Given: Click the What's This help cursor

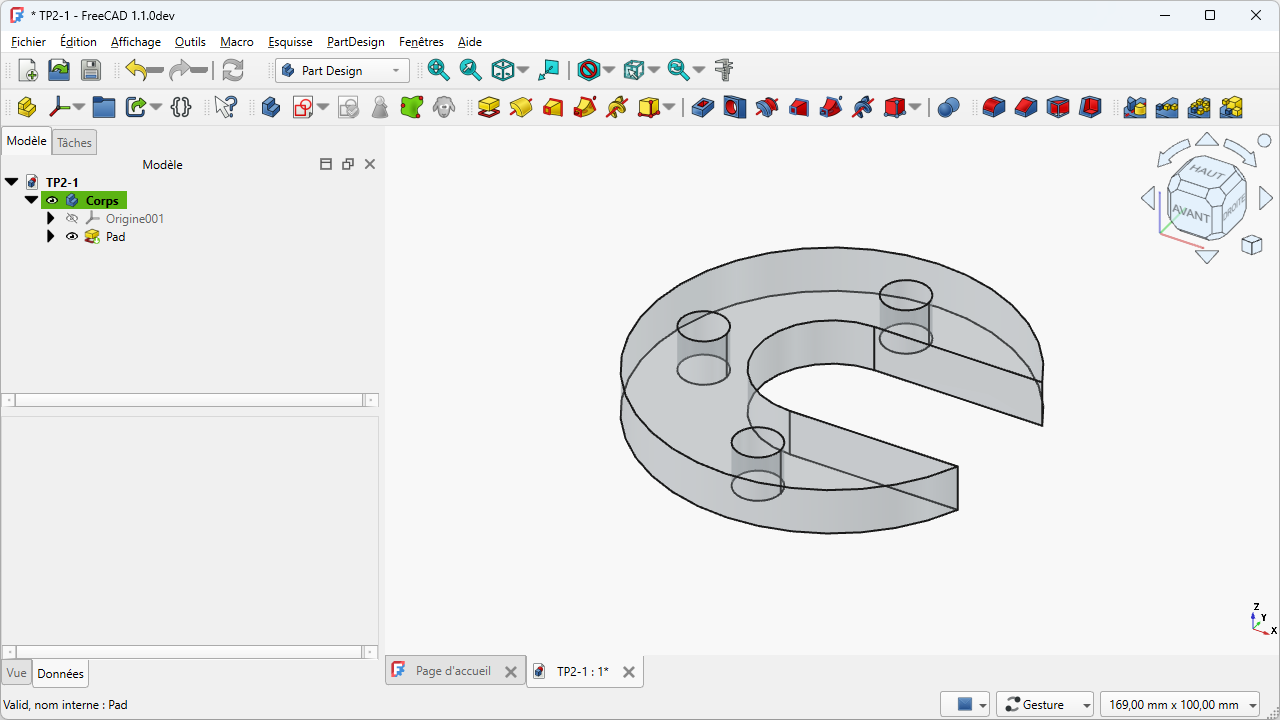Looking at the screenshot, I should 226,107.
